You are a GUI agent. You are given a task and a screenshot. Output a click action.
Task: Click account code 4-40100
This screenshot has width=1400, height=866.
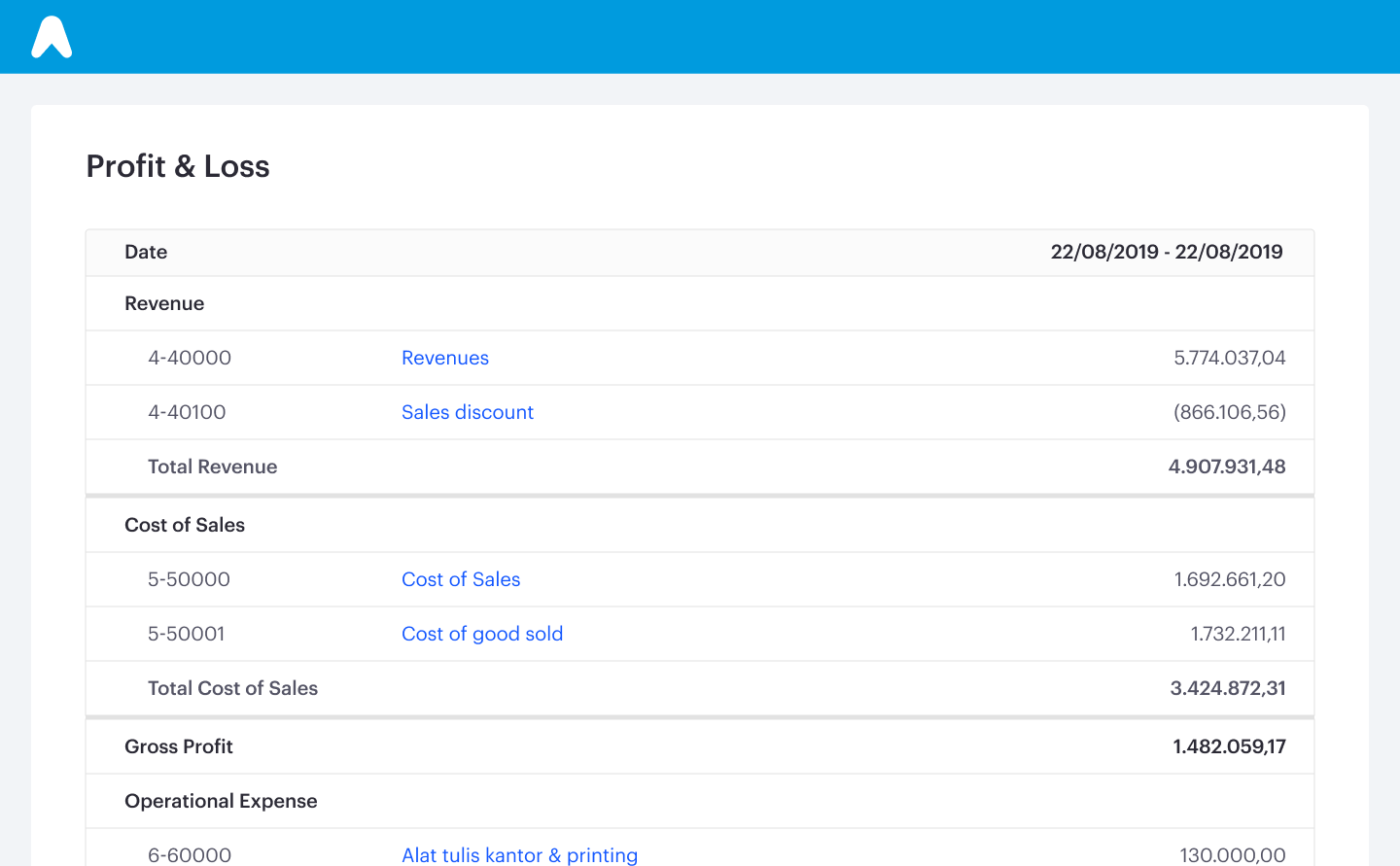coord(187,412)
